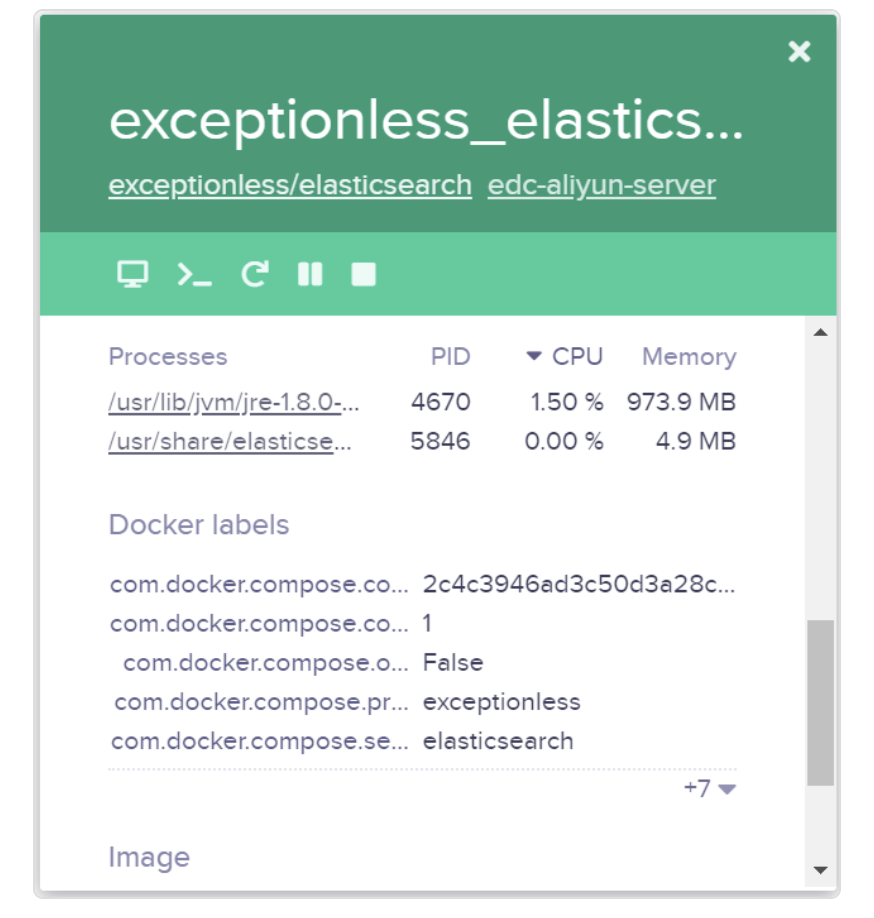Sort by Processes column header
This screenshot has height=918, width=874.
[168, 357]
